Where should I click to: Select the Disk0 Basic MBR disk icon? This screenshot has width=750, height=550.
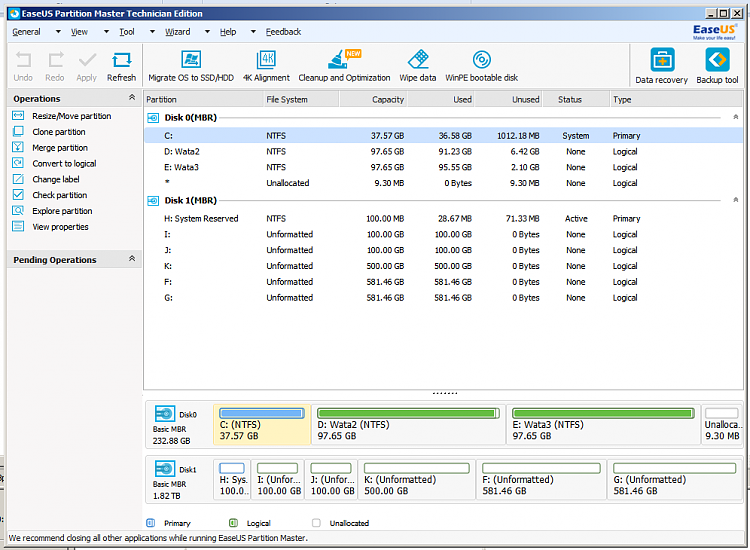[x=165, y=414]
